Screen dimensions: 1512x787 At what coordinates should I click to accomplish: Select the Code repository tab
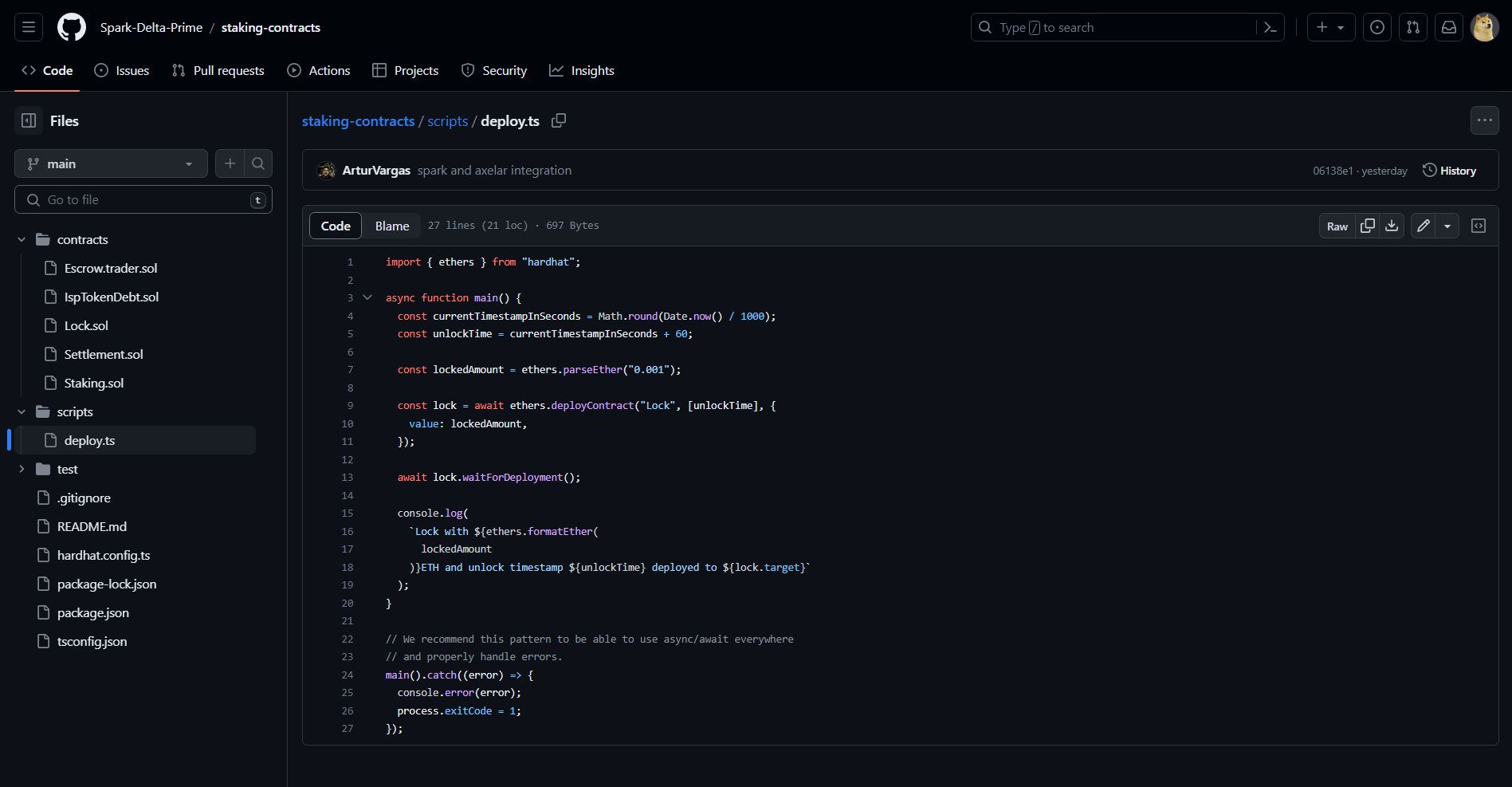click(x=47, y=70)
